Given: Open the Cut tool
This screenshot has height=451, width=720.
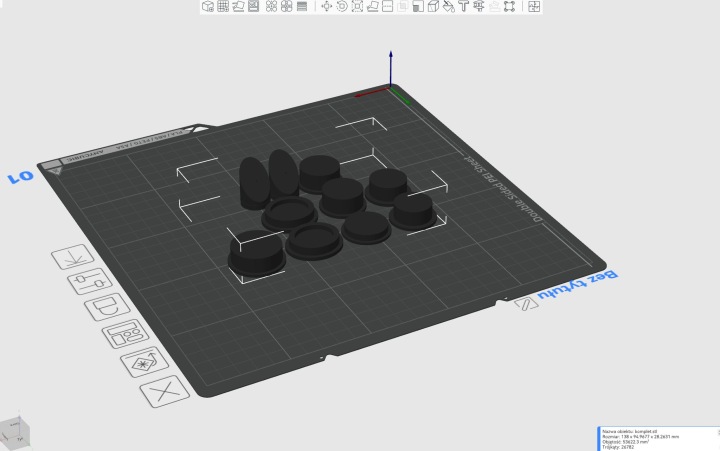Looking at the screenshot, I should pyautogui.click(x=388, y=6).
